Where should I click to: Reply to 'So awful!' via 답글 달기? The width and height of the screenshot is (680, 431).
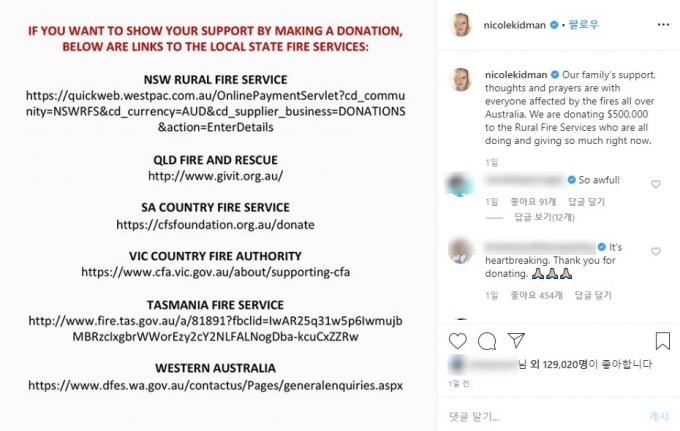[x=586, y=202]
